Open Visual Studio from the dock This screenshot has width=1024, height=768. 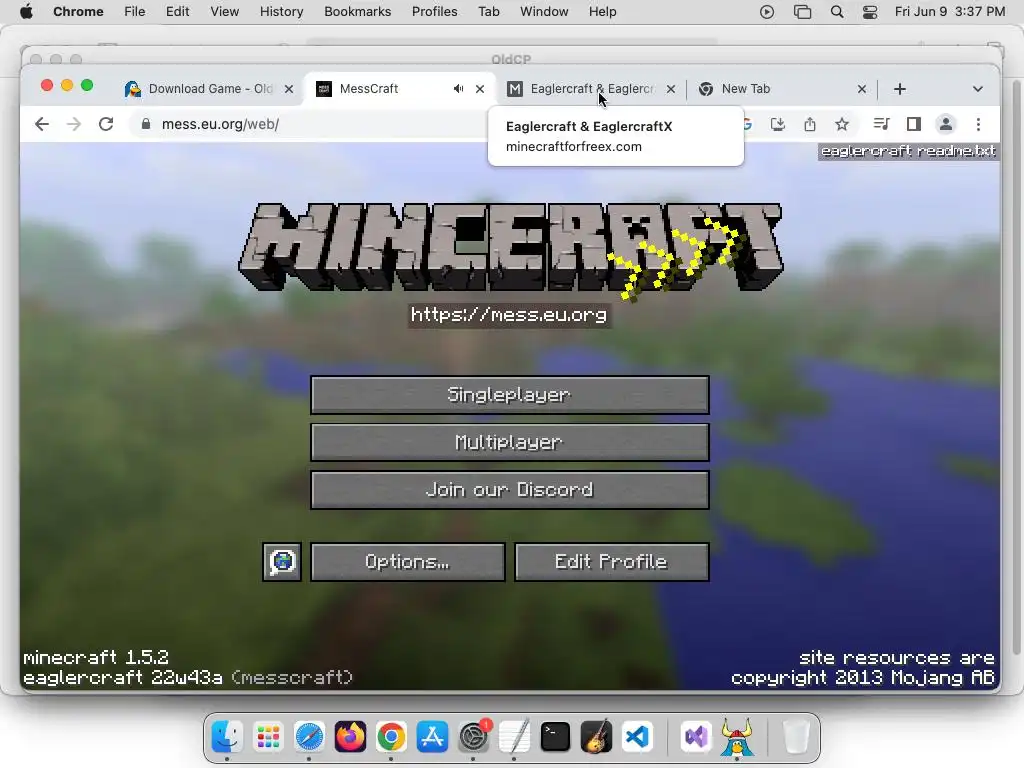point(696,737)
